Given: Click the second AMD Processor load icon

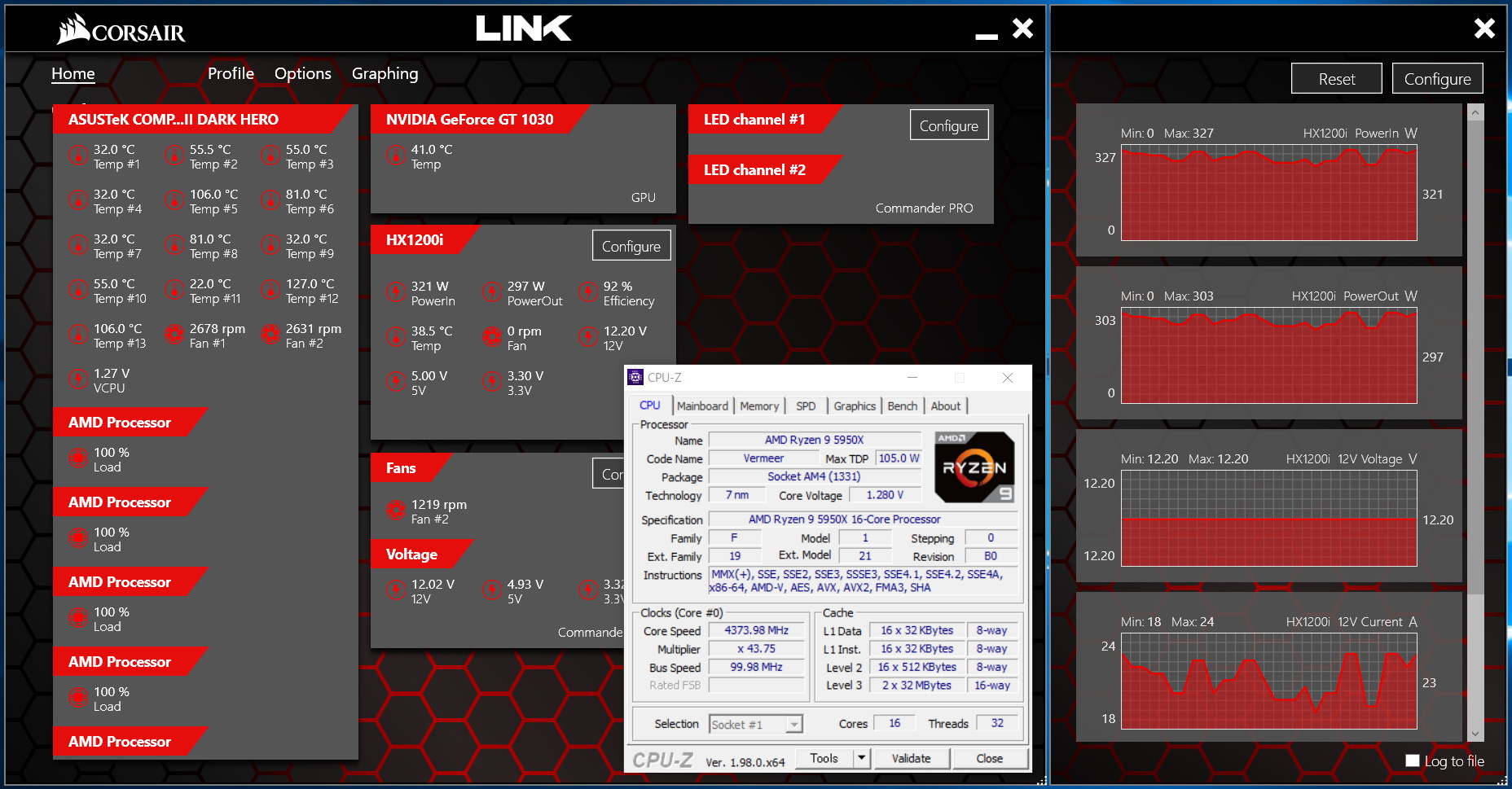Looking at the screenshot, I should [x=78, y=537].
